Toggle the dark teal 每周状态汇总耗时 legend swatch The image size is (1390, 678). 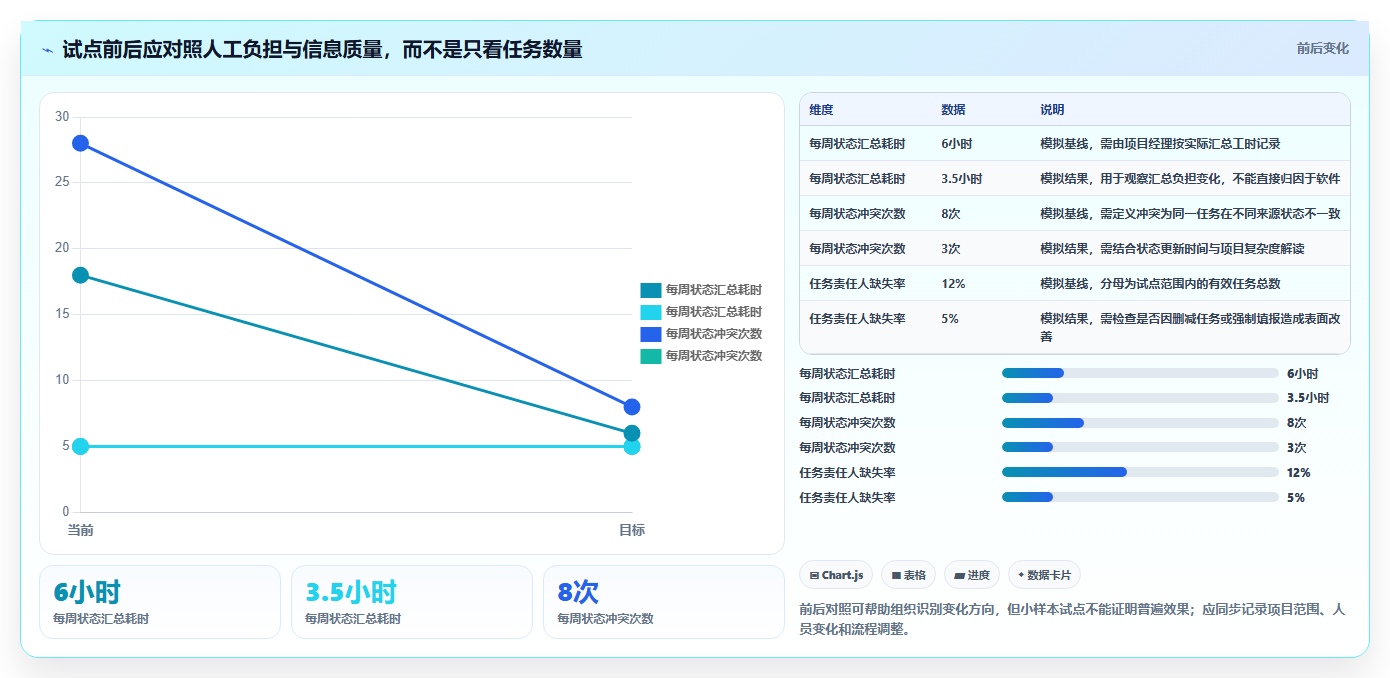point(651,290)
